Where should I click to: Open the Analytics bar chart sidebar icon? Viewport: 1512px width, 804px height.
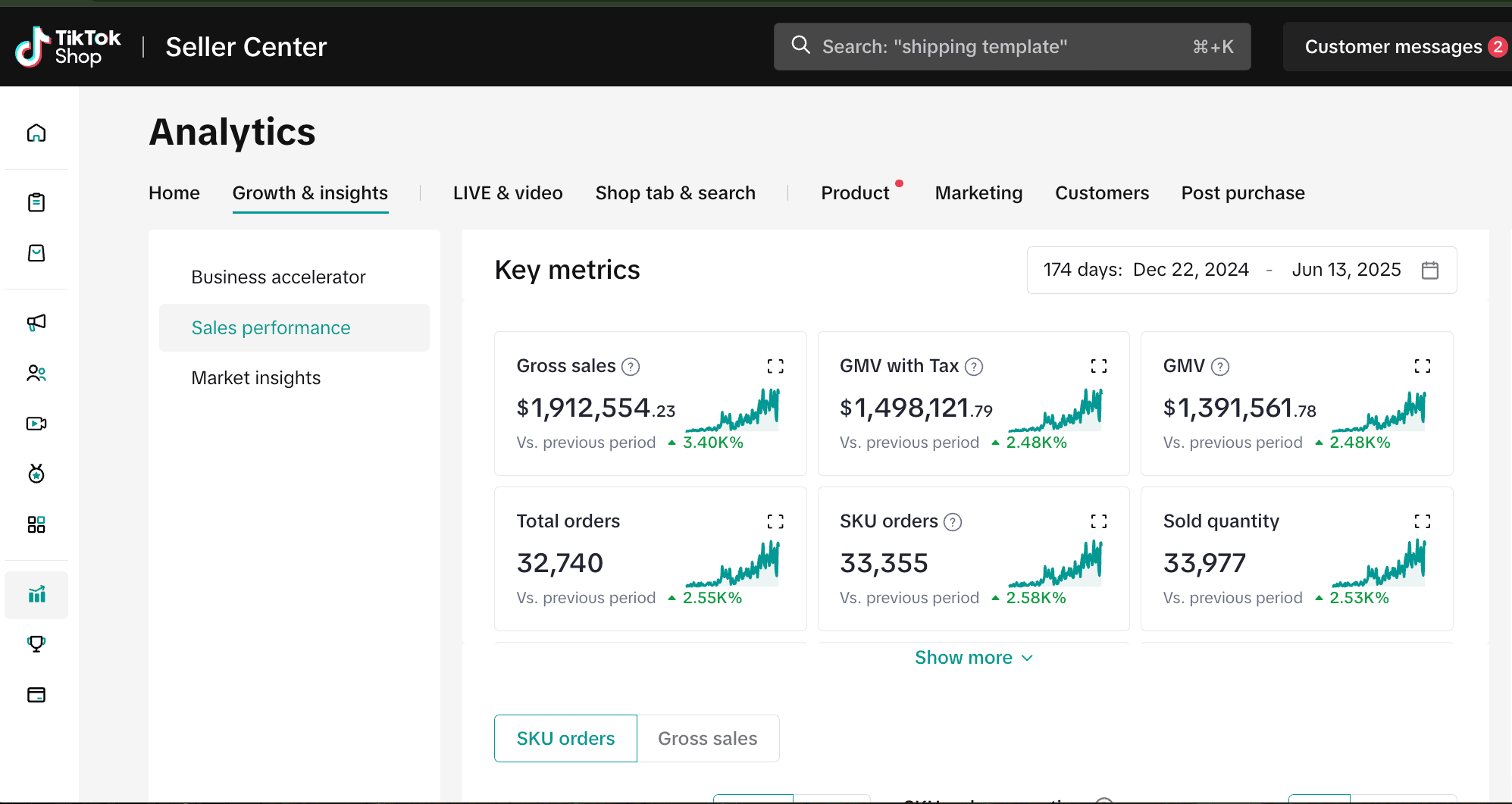[x=36, y=595]
